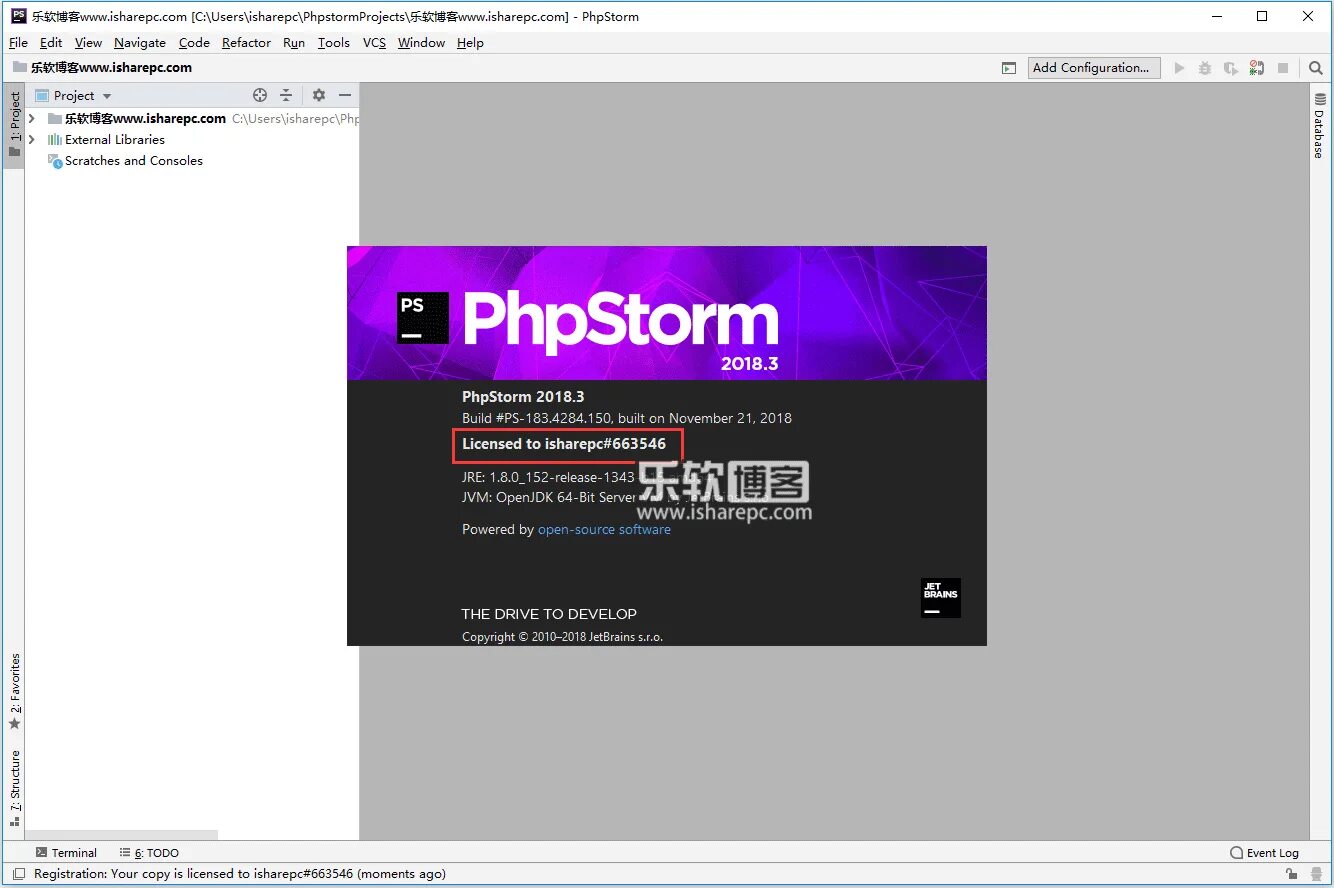Viewport: 1334px width, 888px height.
Task: Click Scroll from Source target icon
Action: tap(260, 95)
